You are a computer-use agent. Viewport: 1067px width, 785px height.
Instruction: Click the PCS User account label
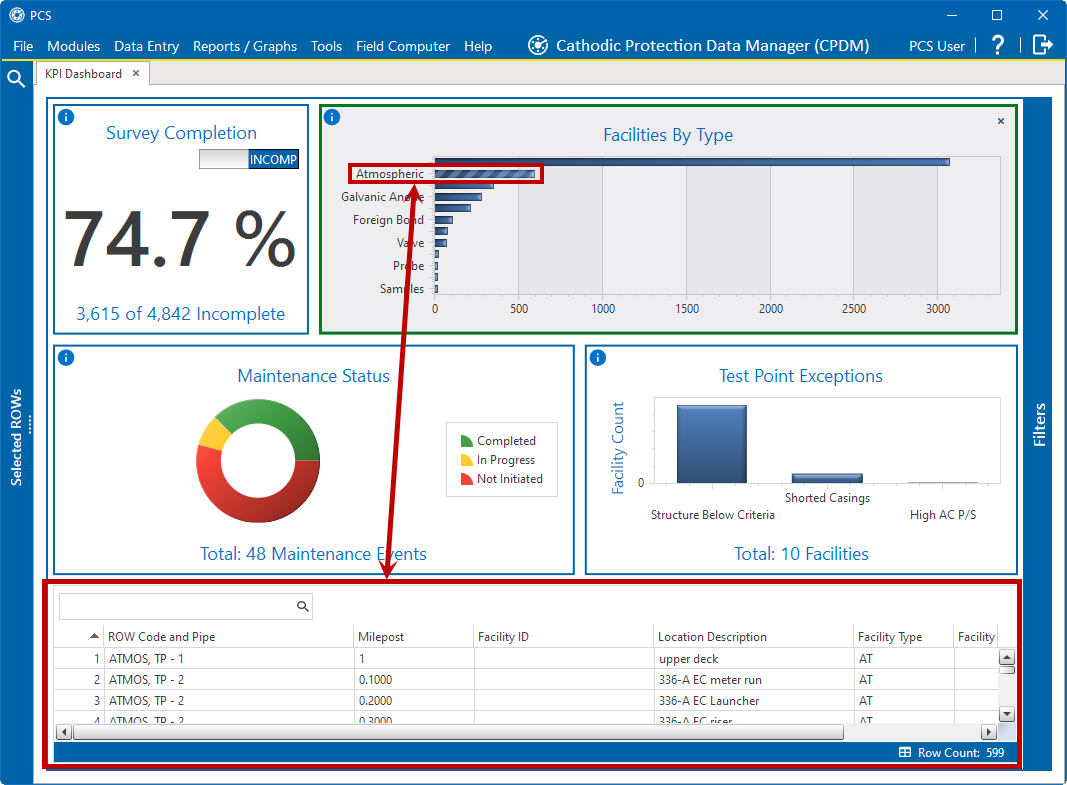937,46
